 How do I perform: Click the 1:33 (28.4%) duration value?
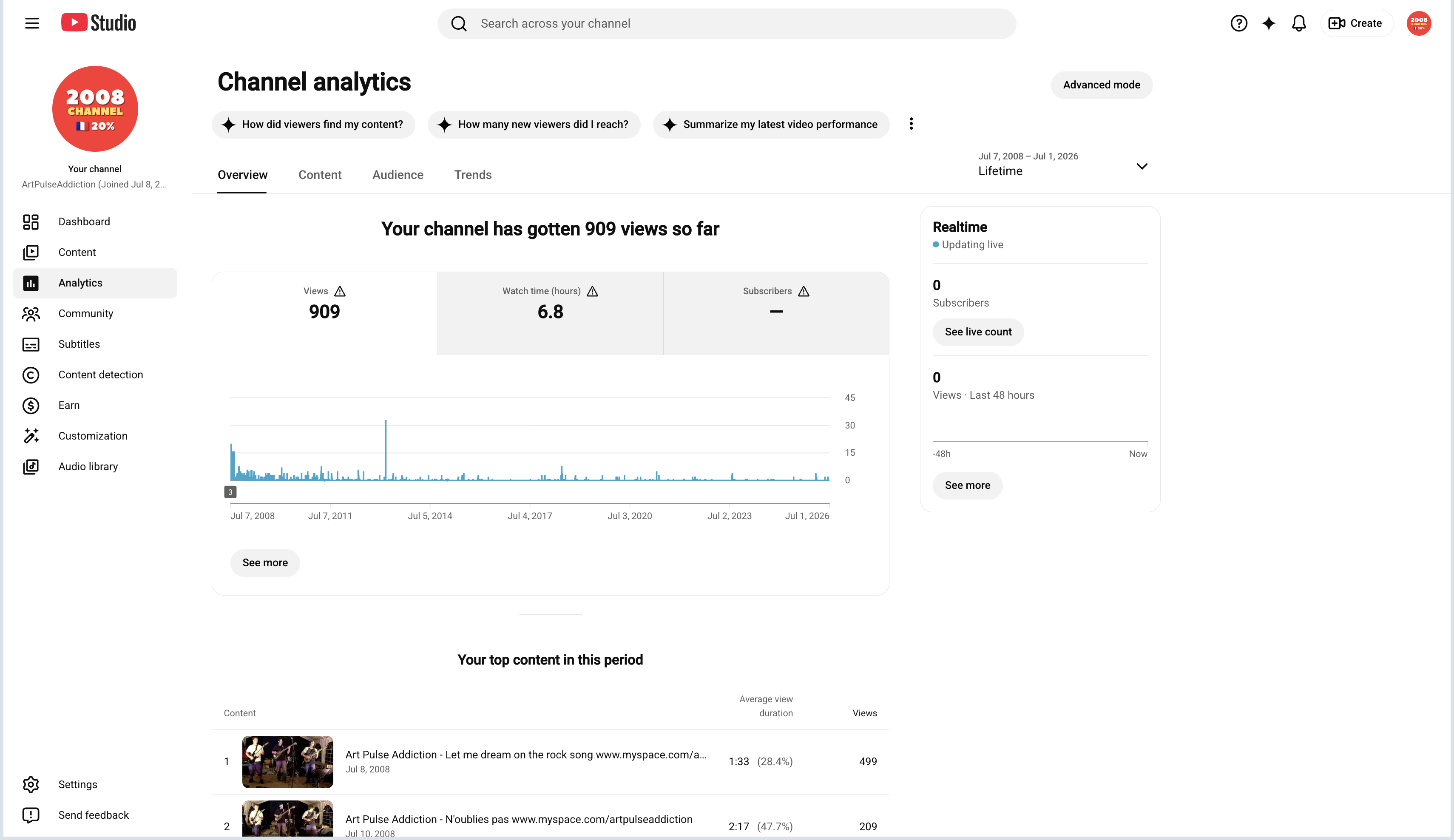click(761, 761)
